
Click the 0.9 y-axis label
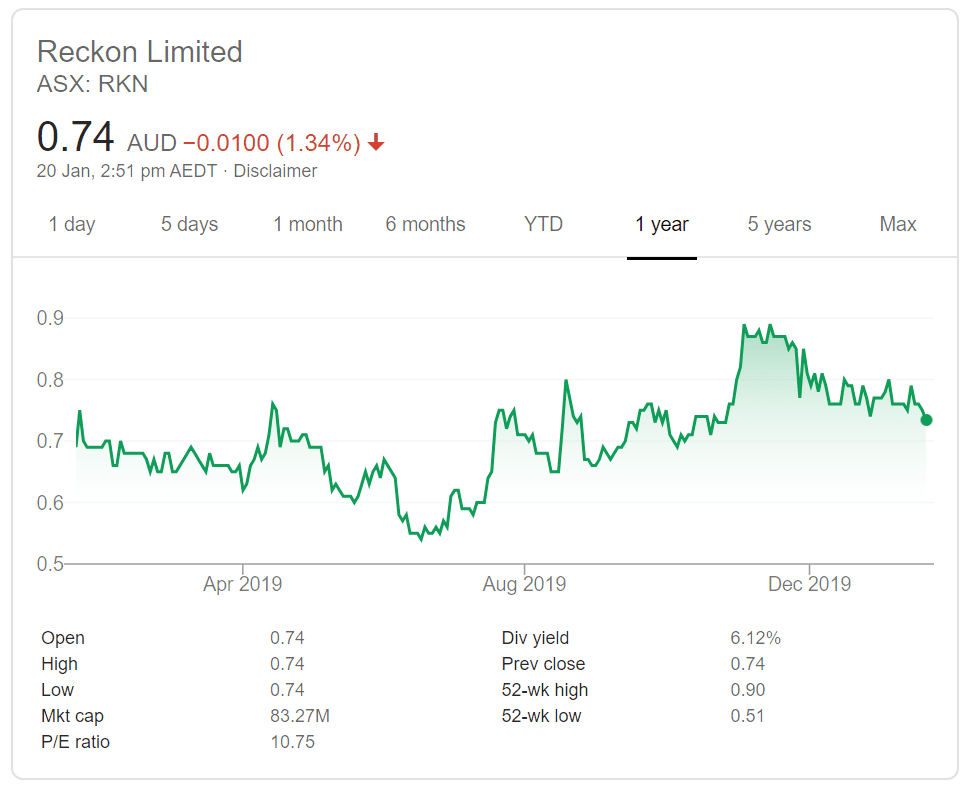coord(50,318)
